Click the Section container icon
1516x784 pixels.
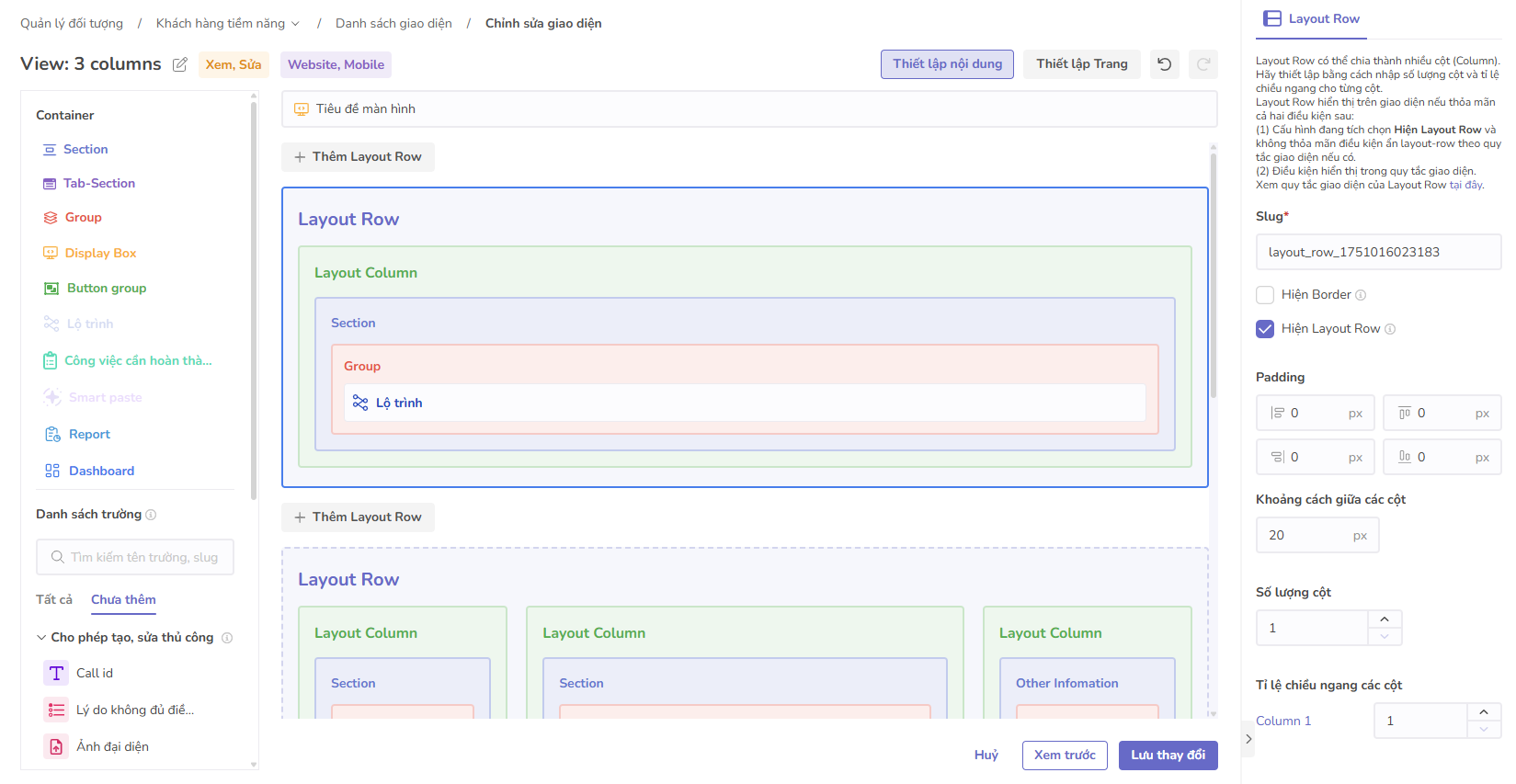(50, 150)
